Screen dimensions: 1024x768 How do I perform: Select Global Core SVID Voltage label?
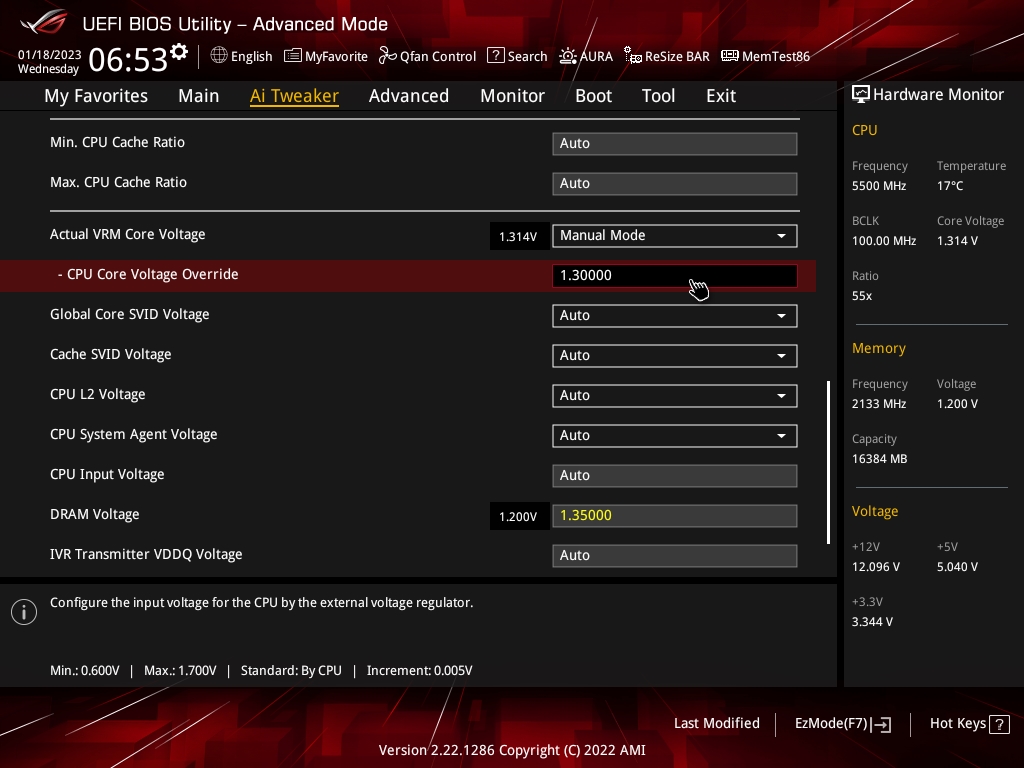point(129,314)
